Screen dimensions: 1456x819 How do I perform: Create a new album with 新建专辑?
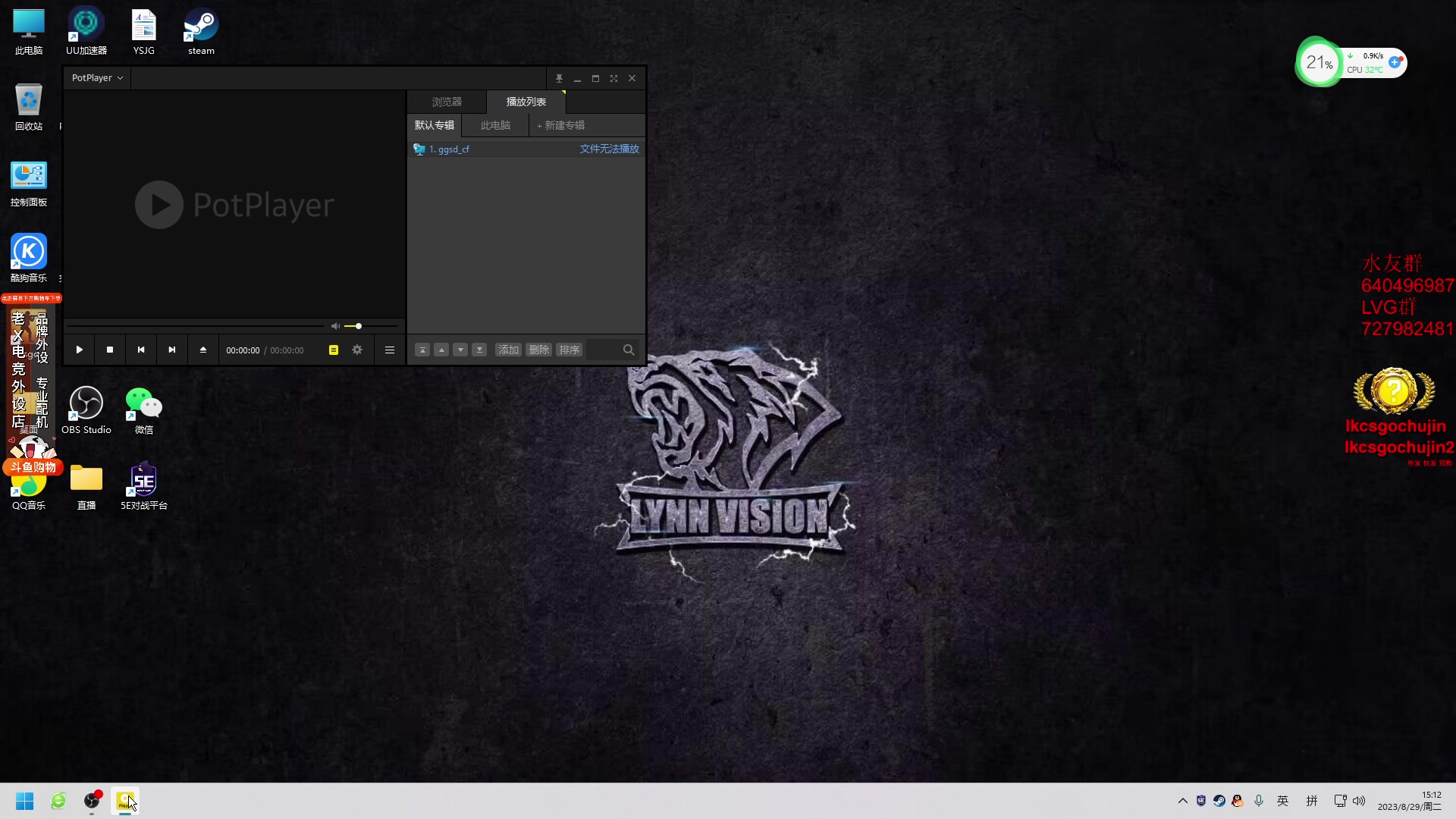click(561, 125)
